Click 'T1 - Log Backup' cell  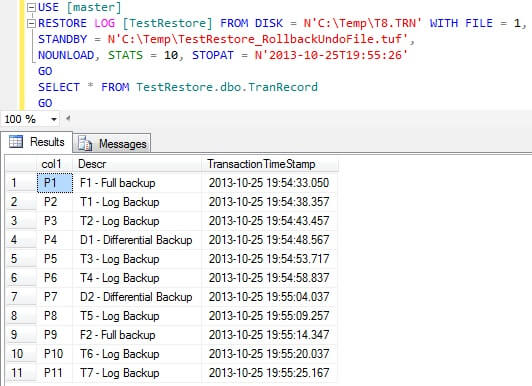point(137,202)
